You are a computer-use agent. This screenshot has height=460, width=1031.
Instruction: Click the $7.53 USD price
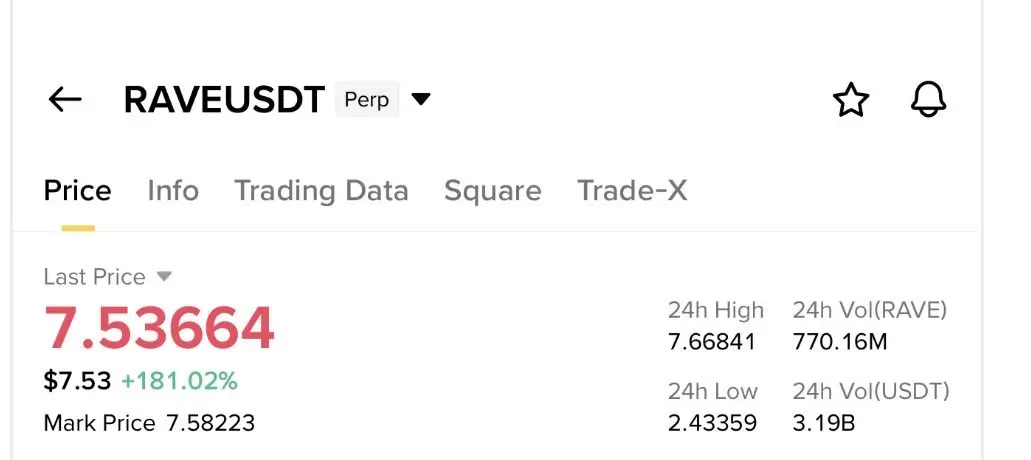[x=76, y=381]
